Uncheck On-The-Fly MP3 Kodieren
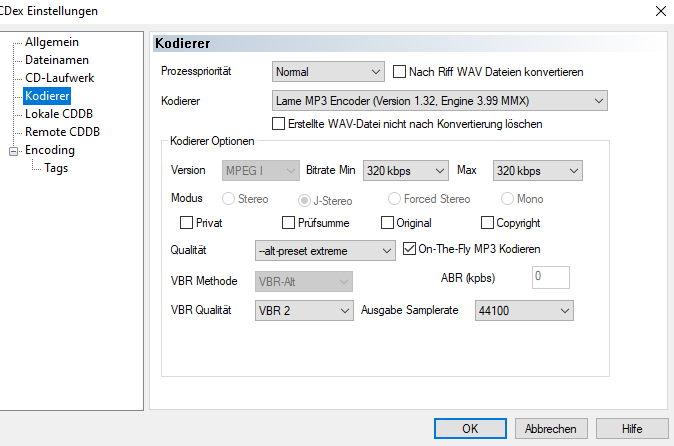The image size is (674, 446). coord(409,248)
